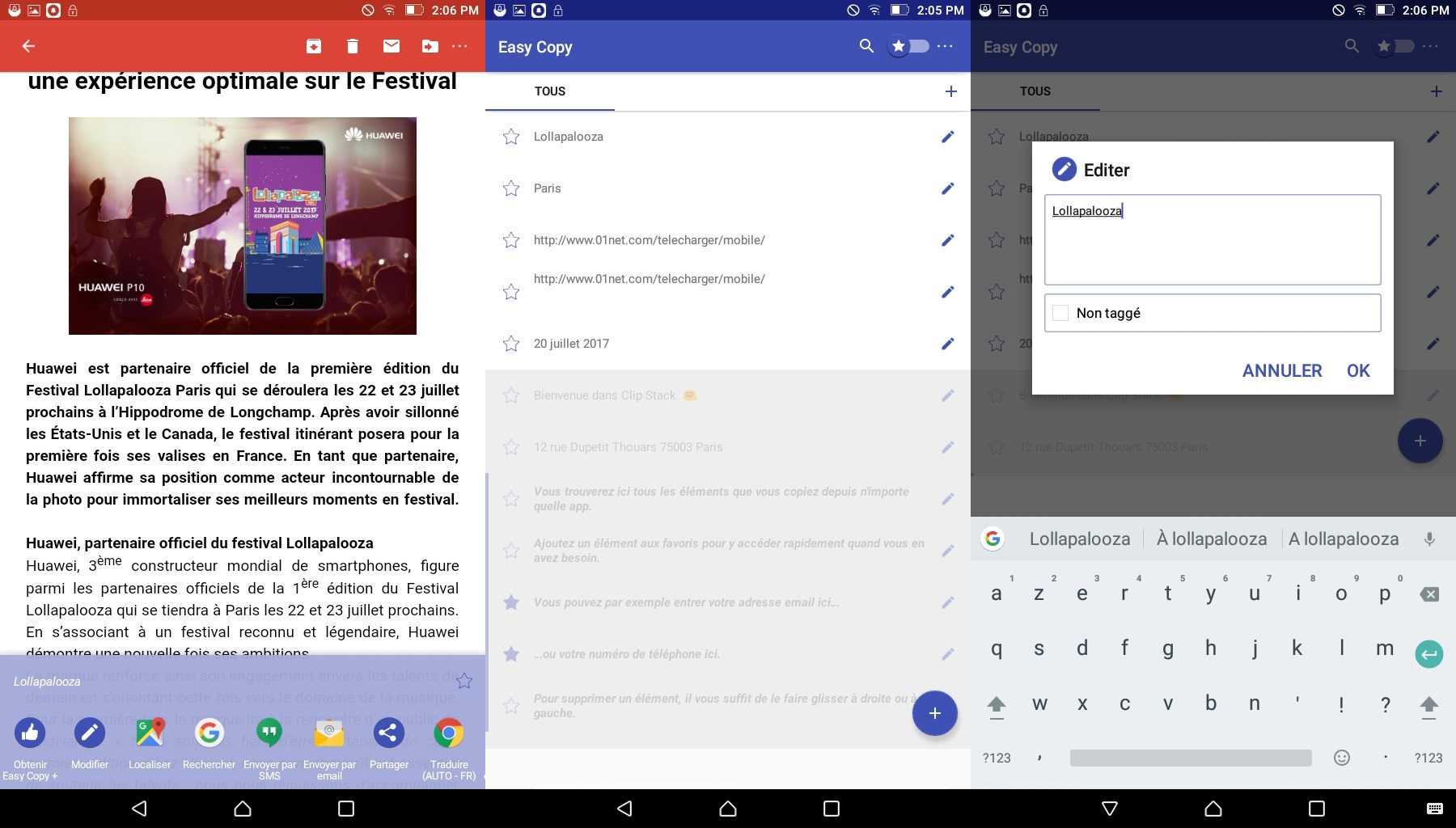Open the 20 juillet 2017 clip entry
Screen dimensions: 1456x828
[x=571, y=344]
